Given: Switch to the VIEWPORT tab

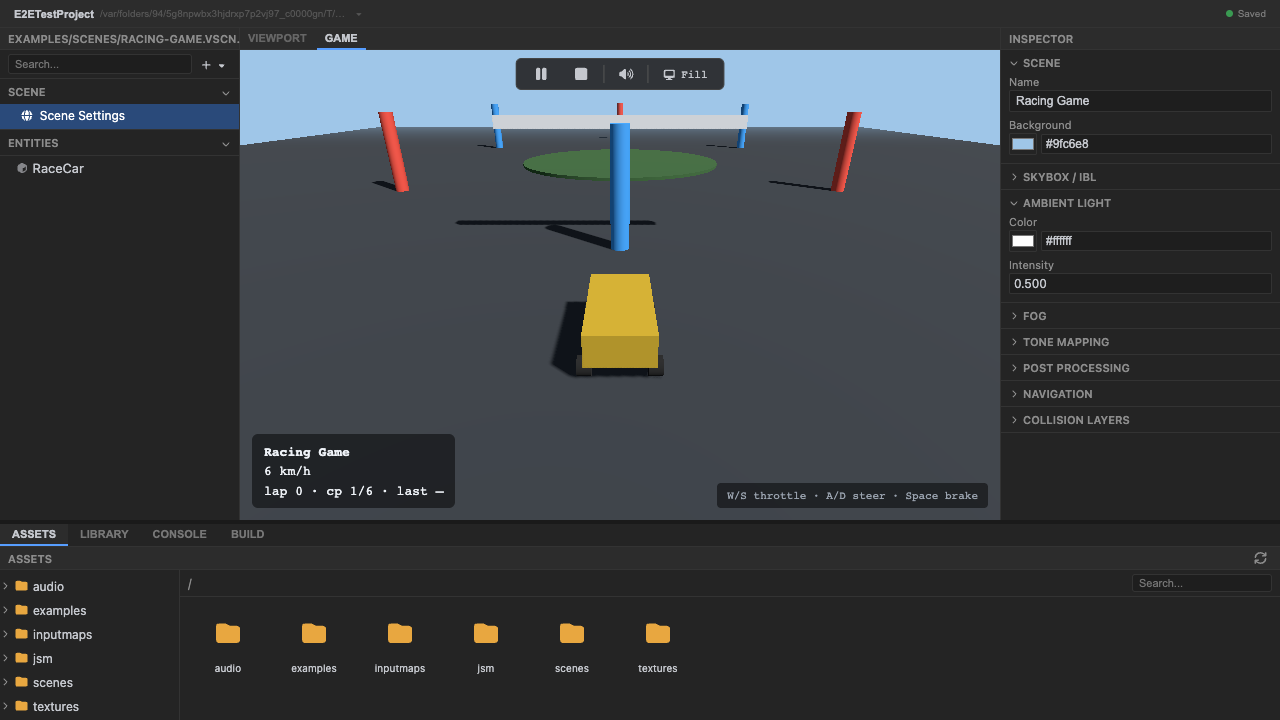Looking at the screenshot, I should 277,38.
